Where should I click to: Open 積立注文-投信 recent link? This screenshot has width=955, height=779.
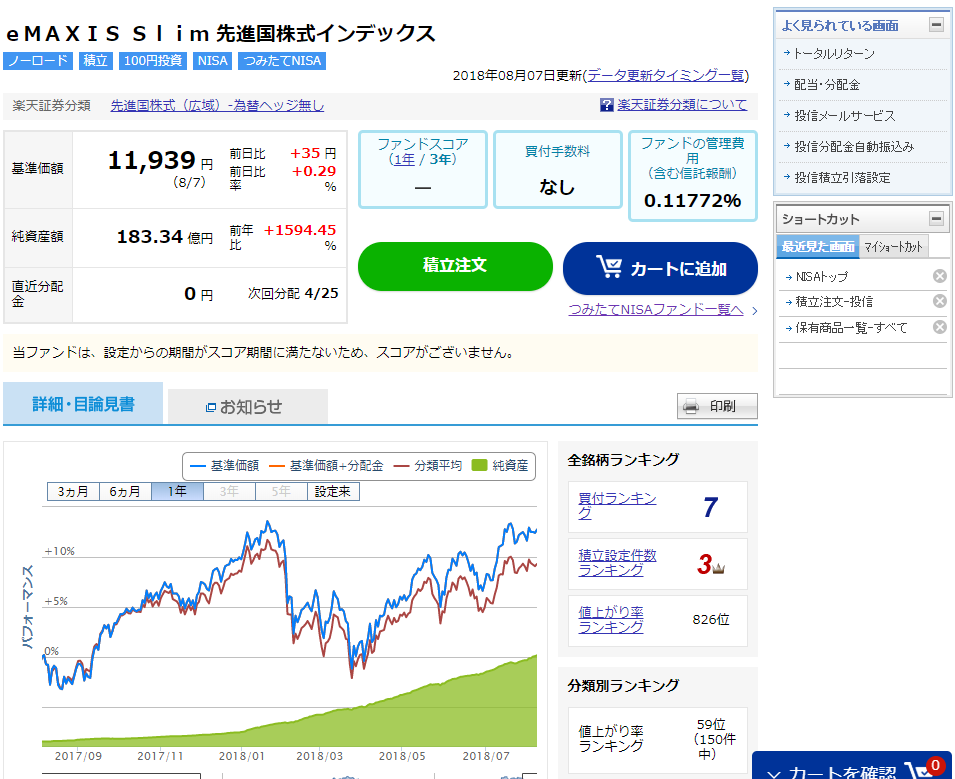click(834, 301)
